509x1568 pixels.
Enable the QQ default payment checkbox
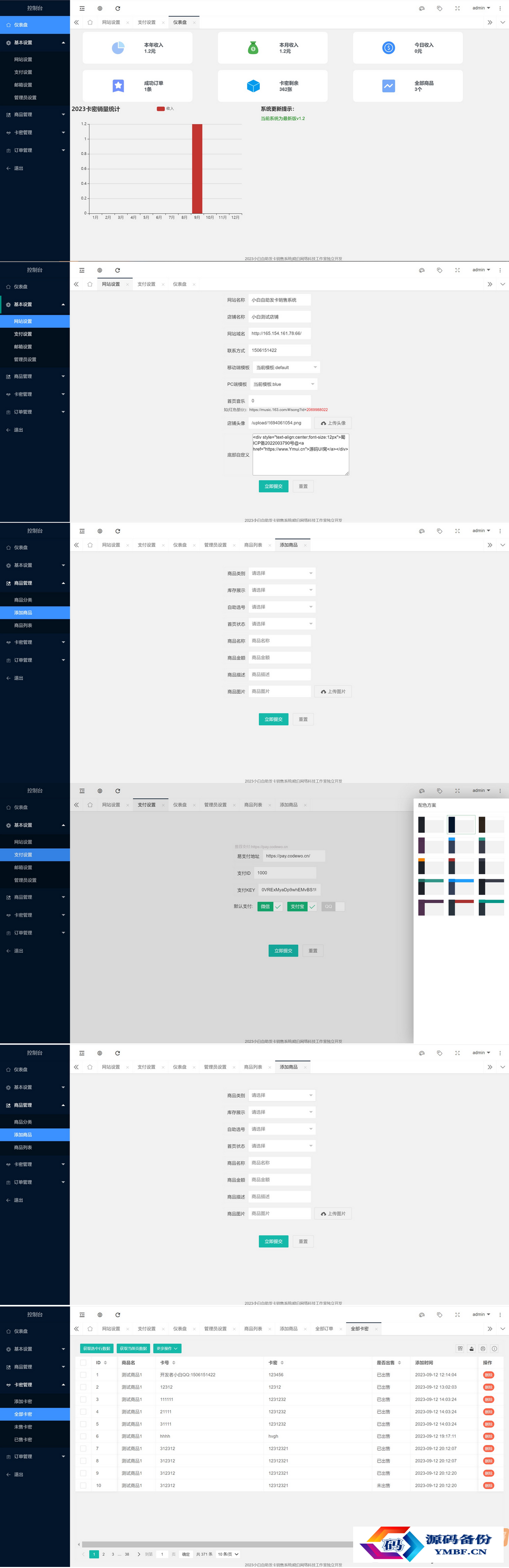coord(334,907)
